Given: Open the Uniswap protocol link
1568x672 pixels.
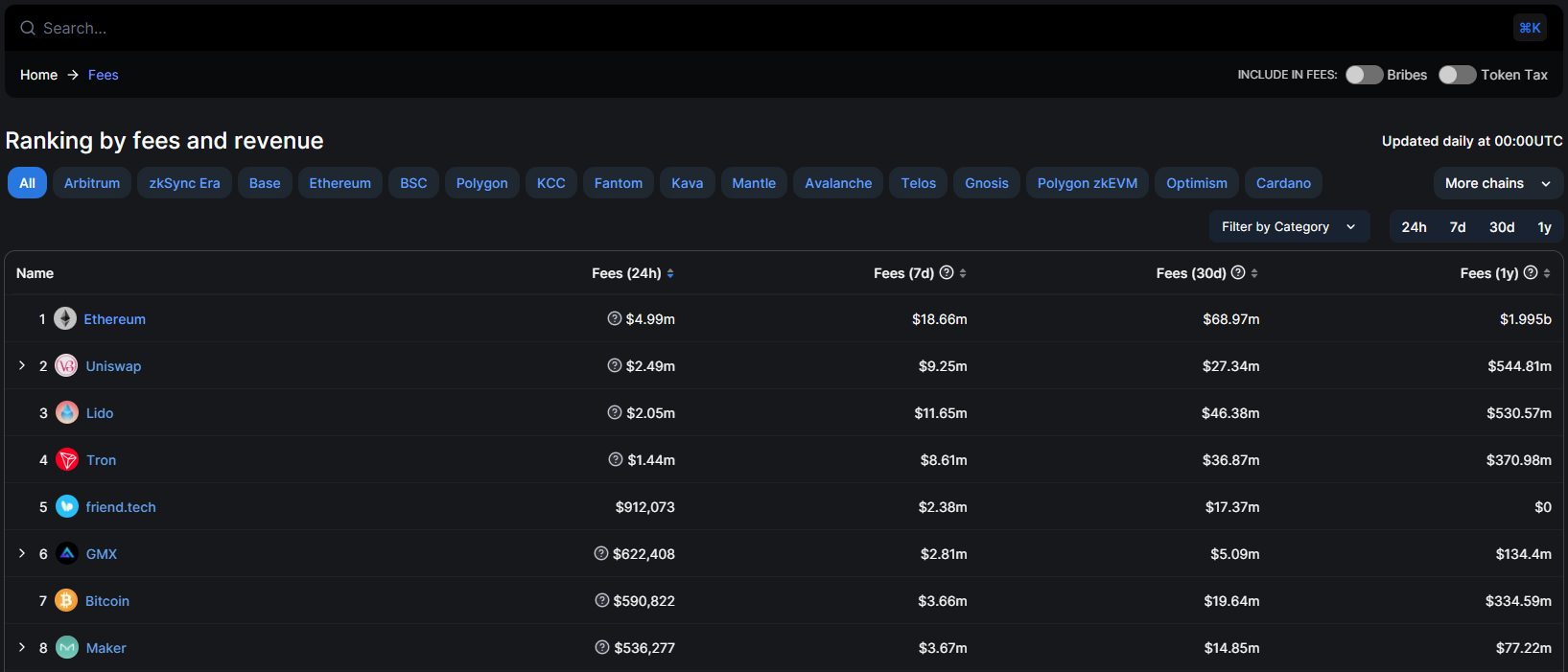Looking at the screenshot, I should 113,366.
